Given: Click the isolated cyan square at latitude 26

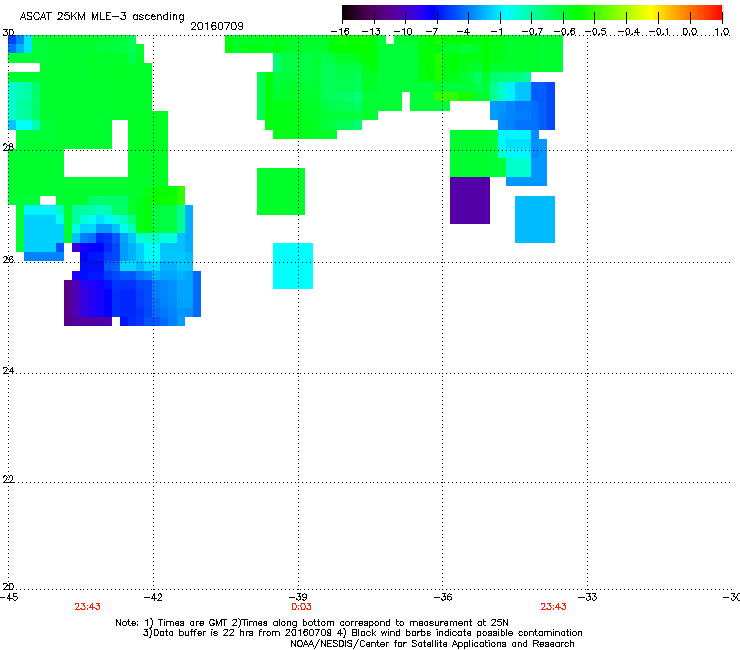Looking at the screenshot, I should (x=293, y=266).
